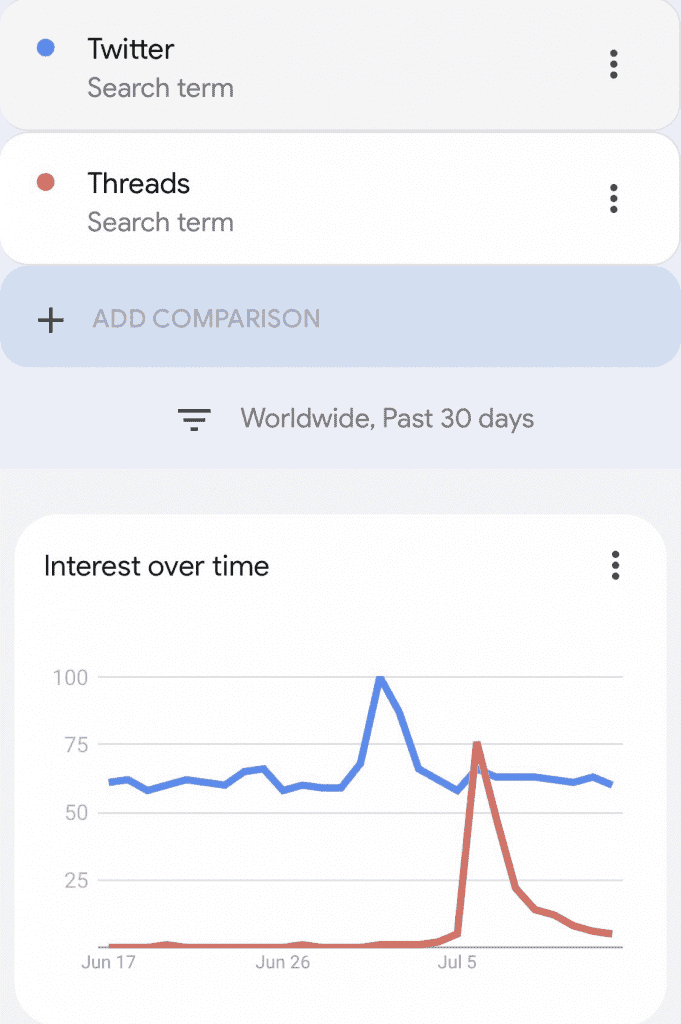Click the Jun 26 axis label
Viewport: 681px width, 1024px height.
click(x=283, y=962)
